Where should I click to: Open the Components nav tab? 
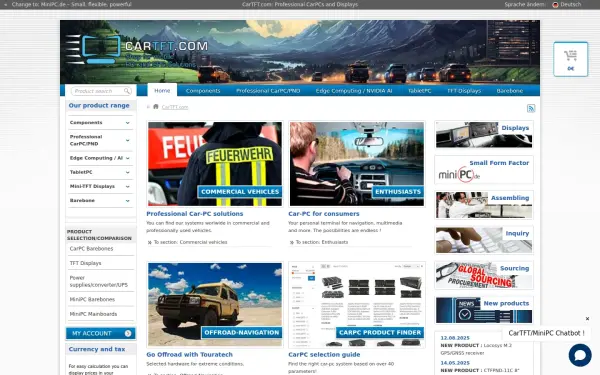pyautogui.click(x=203, y=91)
